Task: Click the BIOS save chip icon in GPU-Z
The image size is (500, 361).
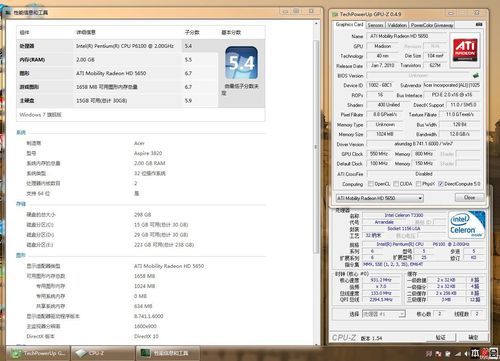Action: point(476,75)
